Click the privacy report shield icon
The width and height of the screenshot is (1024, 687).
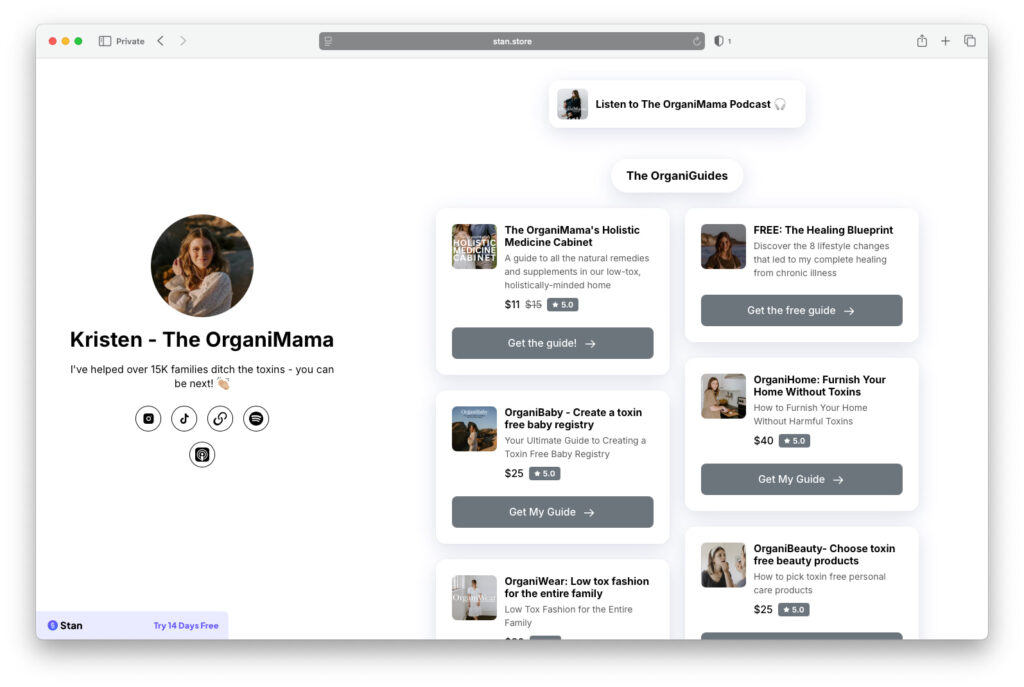click(718, 41)
